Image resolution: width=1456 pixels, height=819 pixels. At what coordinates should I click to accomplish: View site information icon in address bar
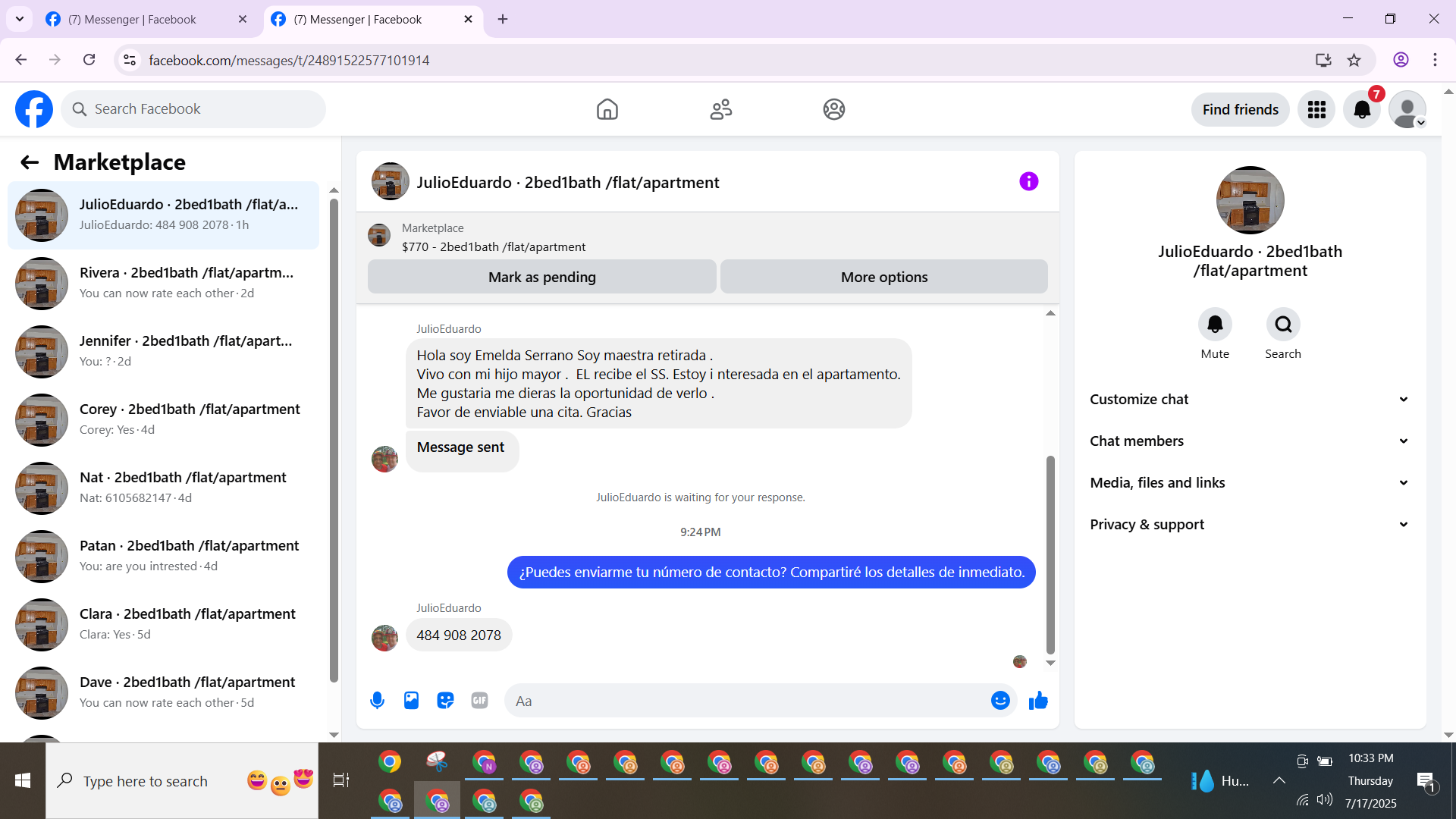point(130,60)
